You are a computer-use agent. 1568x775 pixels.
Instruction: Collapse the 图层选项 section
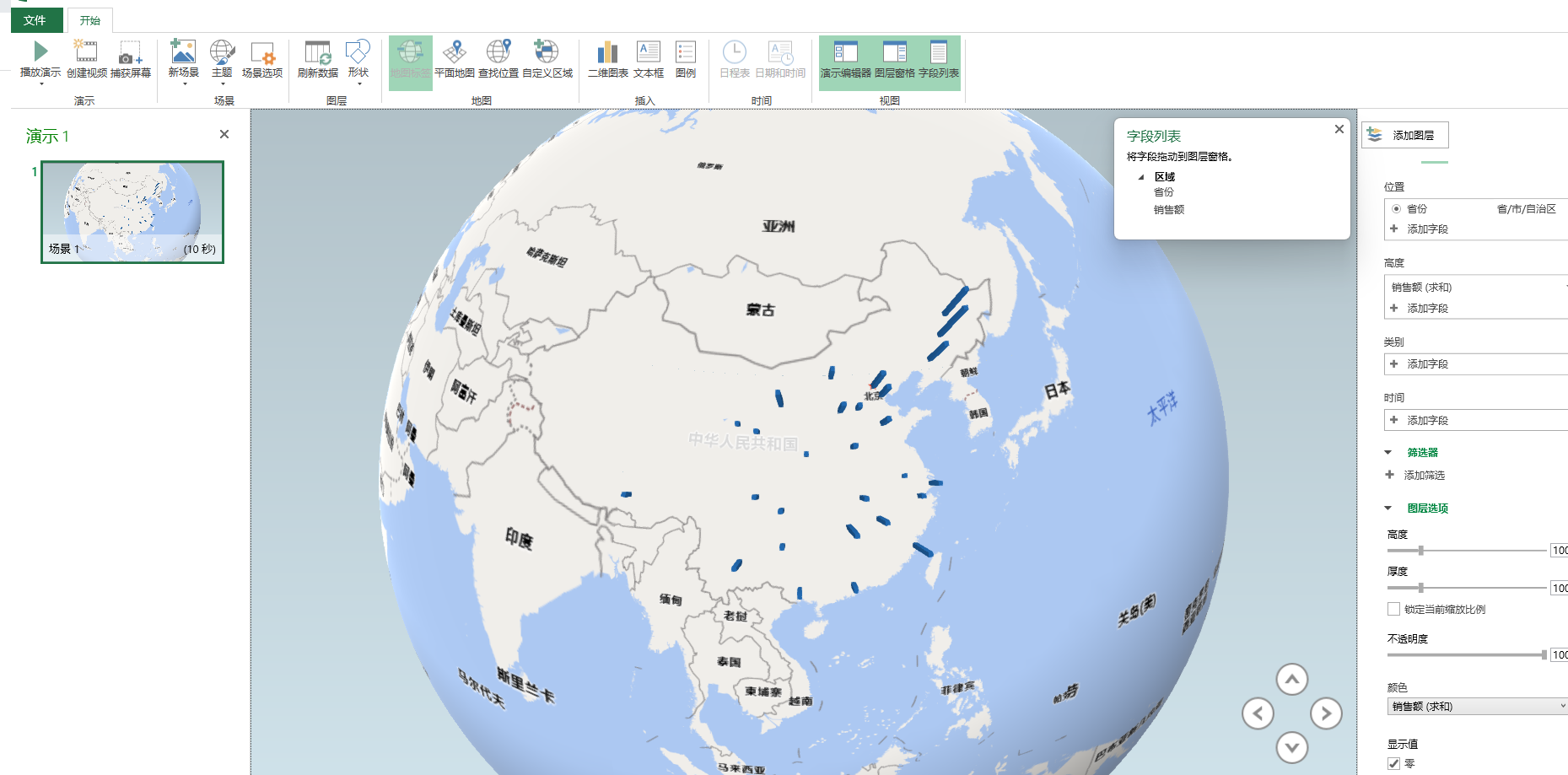click(x=1387, y=508)
